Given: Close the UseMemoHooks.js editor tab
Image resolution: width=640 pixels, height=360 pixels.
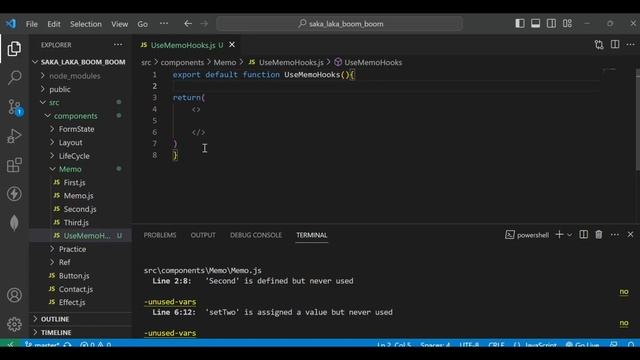Looking at the screenshot, I should point(232,44).
